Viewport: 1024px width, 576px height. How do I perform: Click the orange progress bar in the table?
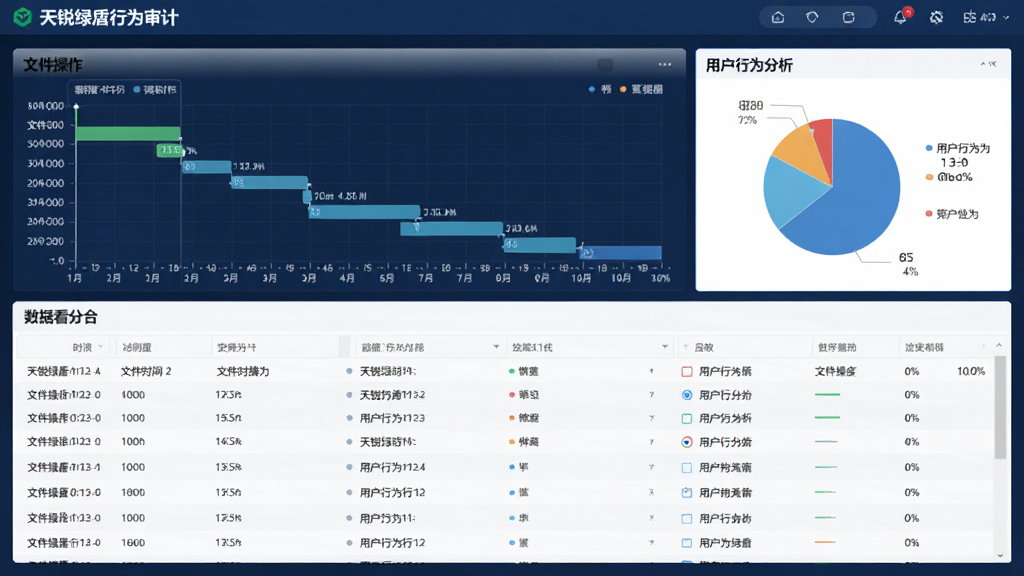(x=825, y=542)
